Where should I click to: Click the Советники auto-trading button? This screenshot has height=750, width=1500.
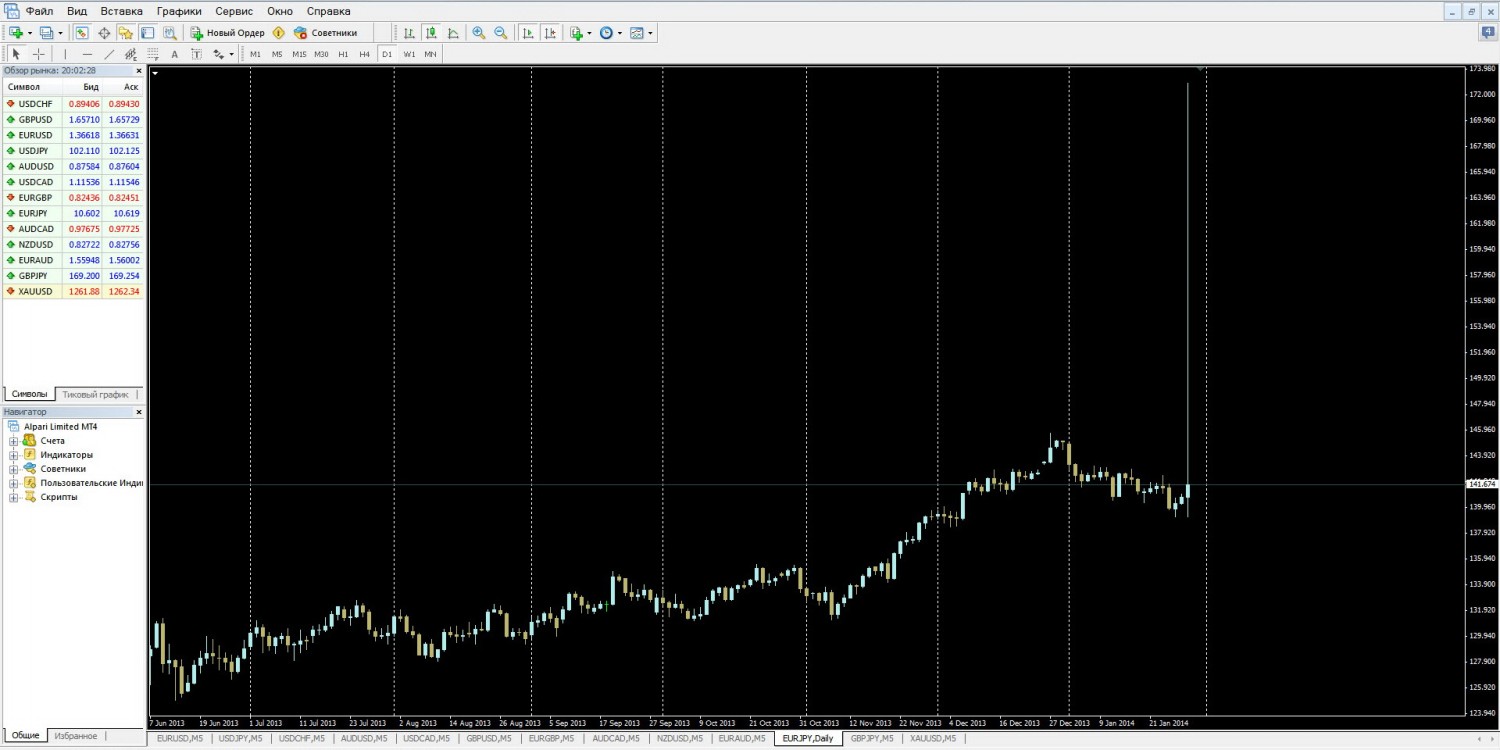click(325, 33)
